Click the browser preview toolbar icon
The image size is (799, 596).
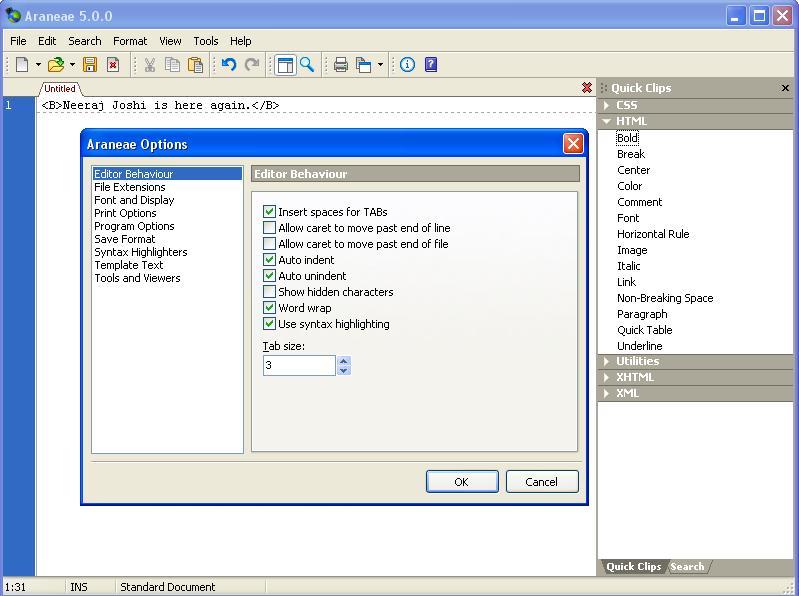(363, 65)
